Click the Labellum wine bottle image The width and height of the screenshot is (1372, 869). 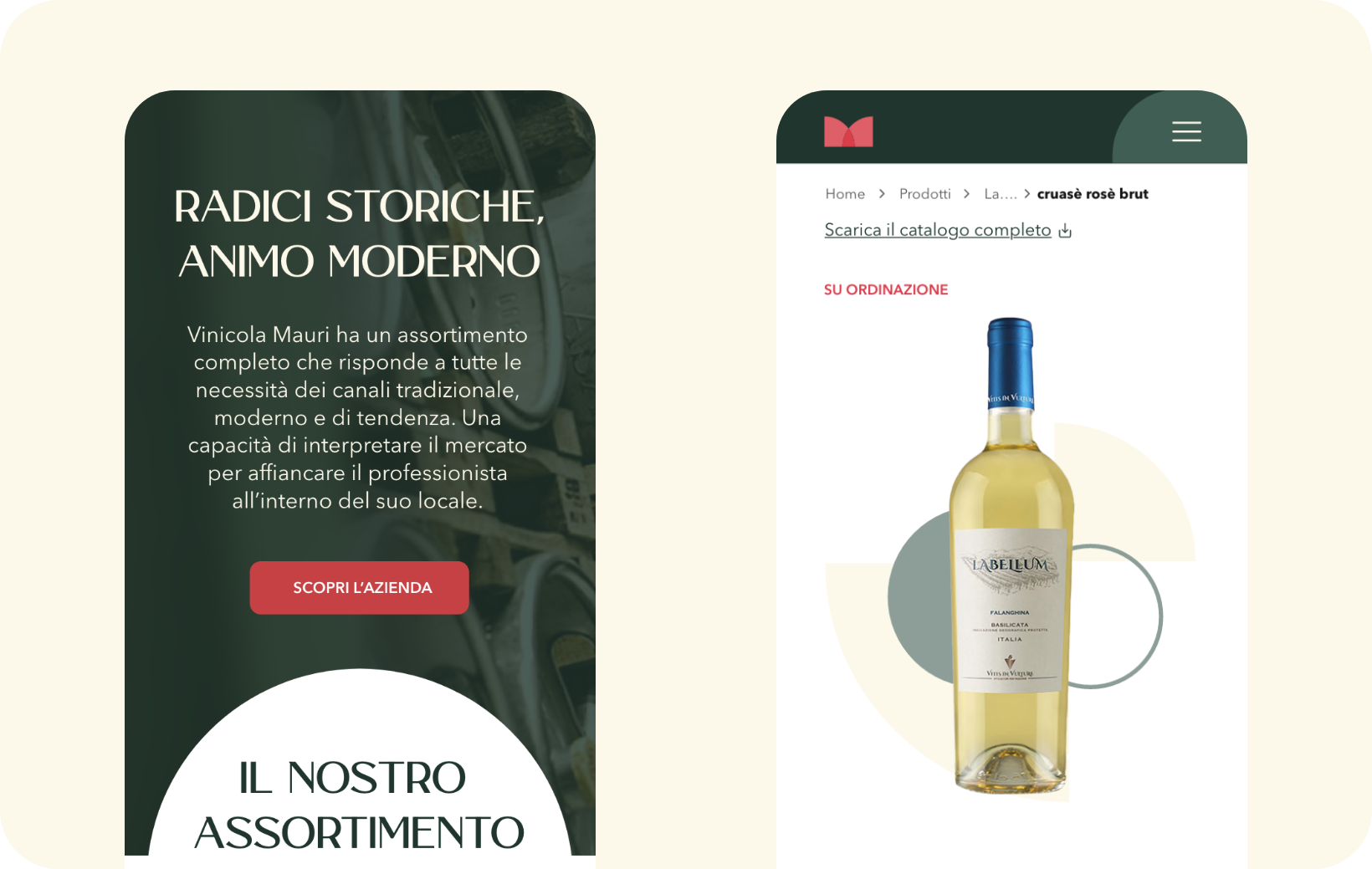click(x=1011, y=555)
